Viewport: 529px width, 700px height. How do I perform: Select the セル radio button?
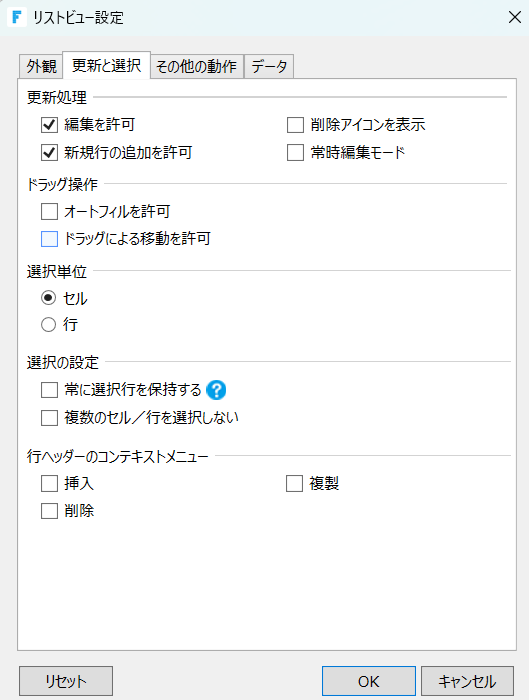[49, 298]
